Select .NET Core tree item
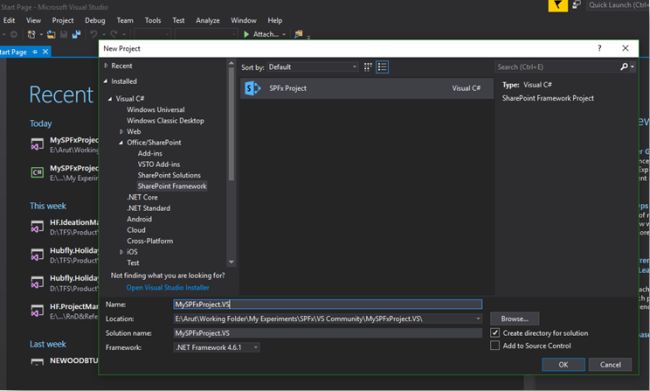Viewport: 650px width, 391px height. (x=142, y=197)
